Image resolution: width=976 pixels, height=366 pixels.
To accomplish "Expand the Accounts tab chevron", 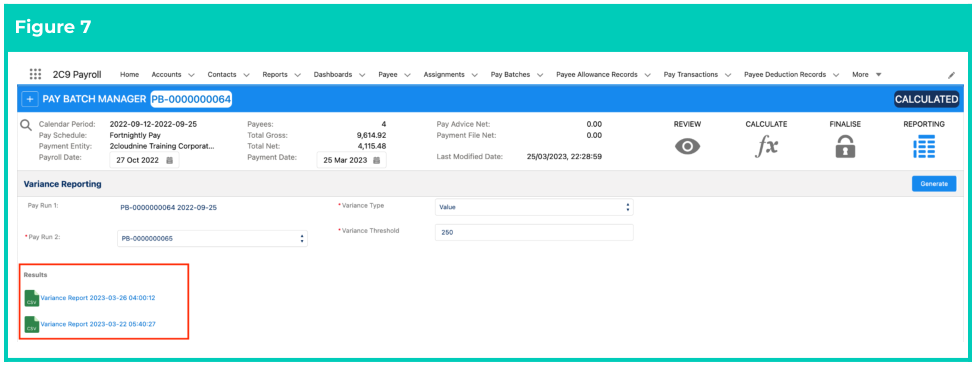I will point(191,75).
